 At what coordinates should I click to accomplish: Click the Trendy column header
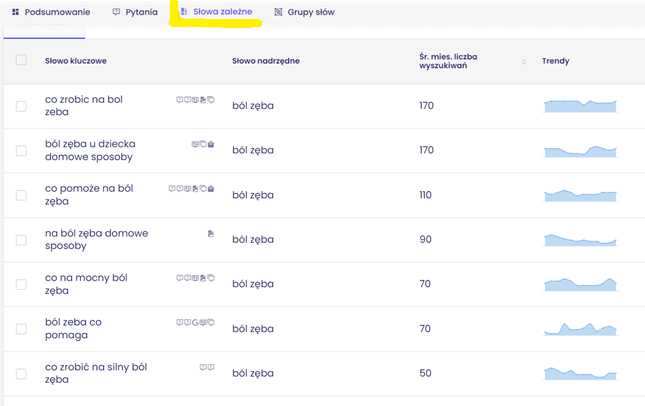point(555,61)
